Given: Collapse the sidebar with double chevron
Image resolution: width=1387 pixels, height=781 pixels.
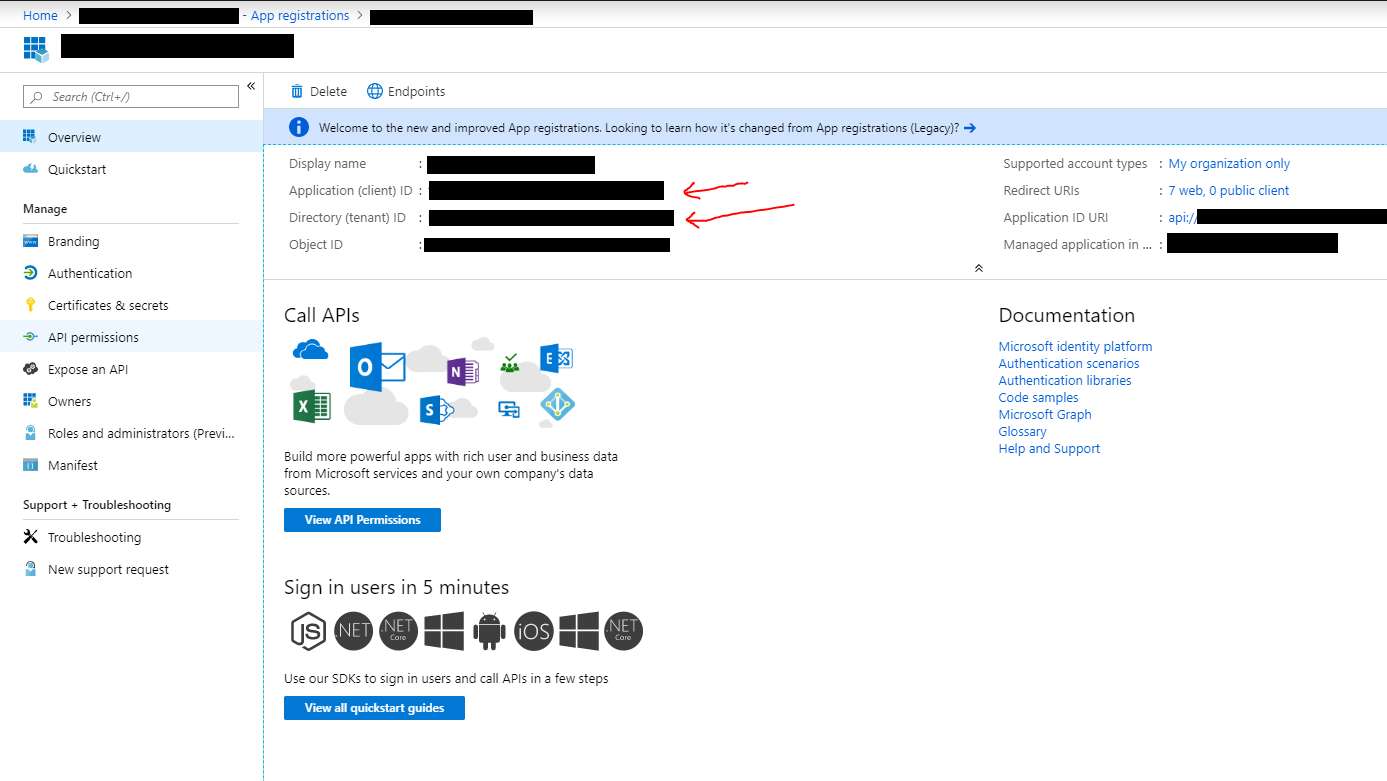Looking at the screenshot, I should pyautogui.click(x=251, y=86).
